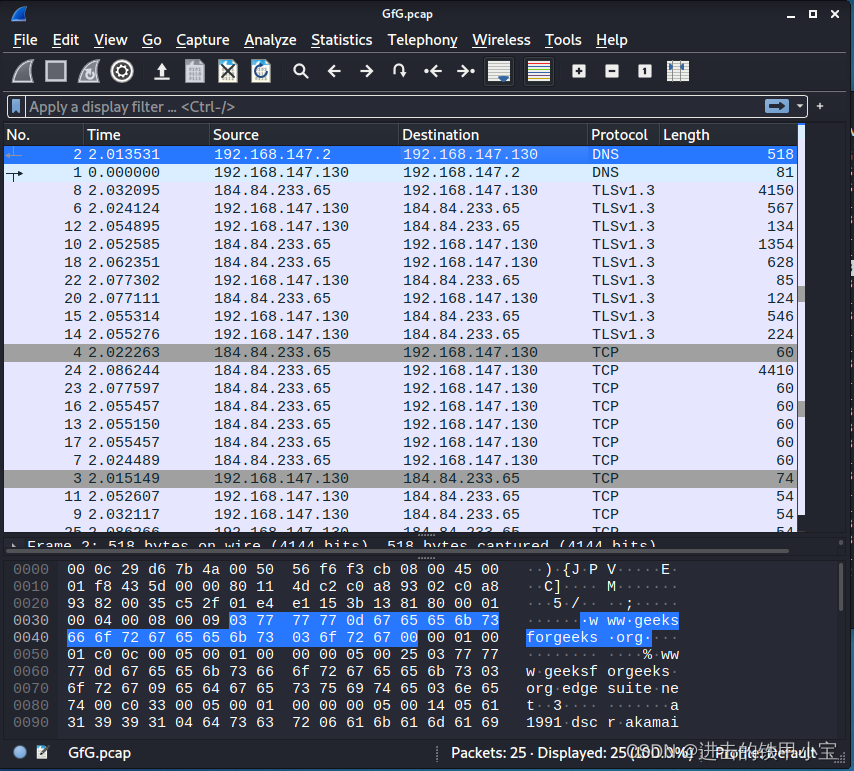This screenshot has width=854, height=771.
Task: Restart the current capture
Action: pyautogui.click(x=90, y=71)
